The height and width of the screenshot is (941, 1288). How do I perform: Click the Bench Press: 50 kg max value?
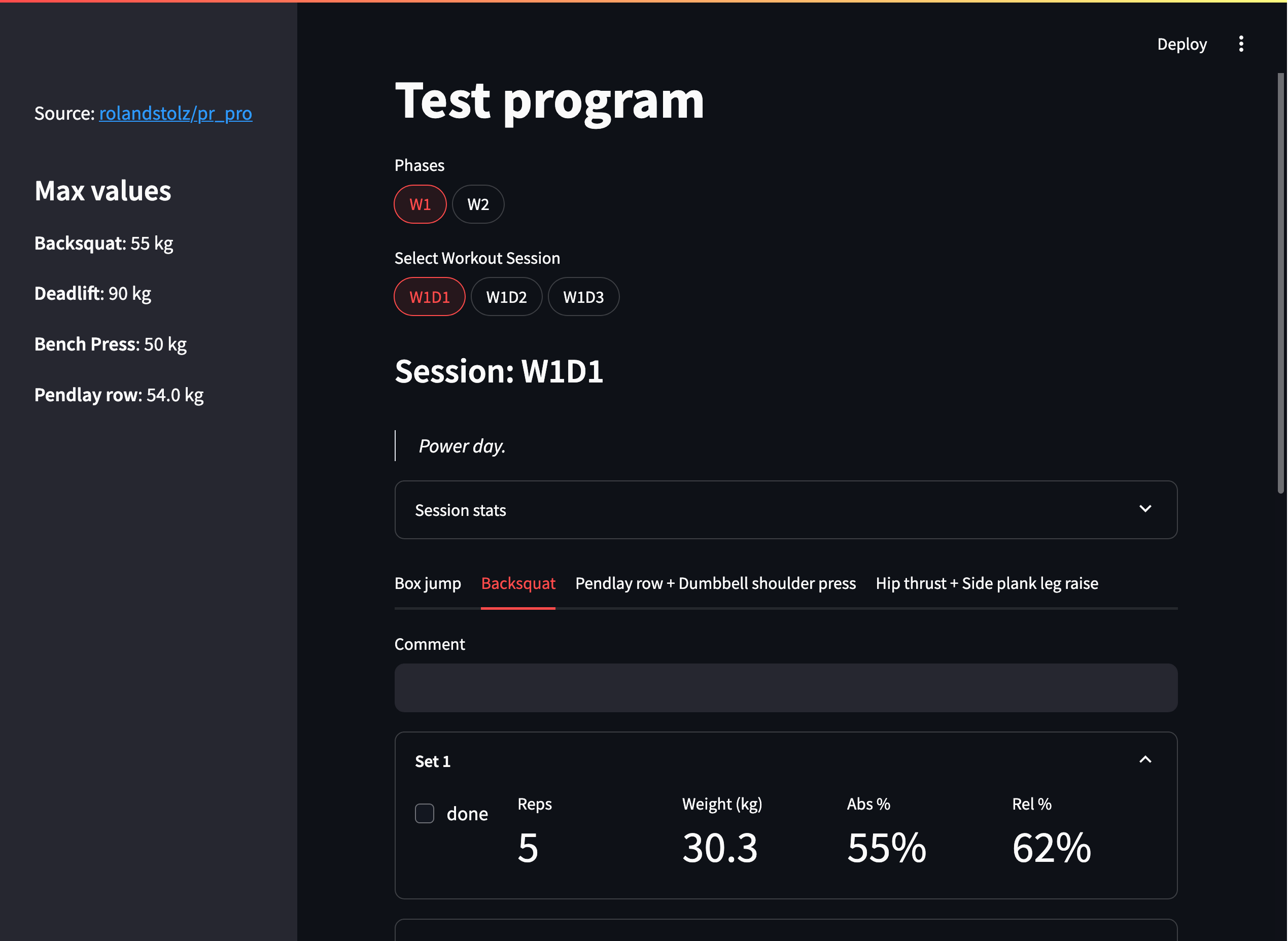point(111,344)
